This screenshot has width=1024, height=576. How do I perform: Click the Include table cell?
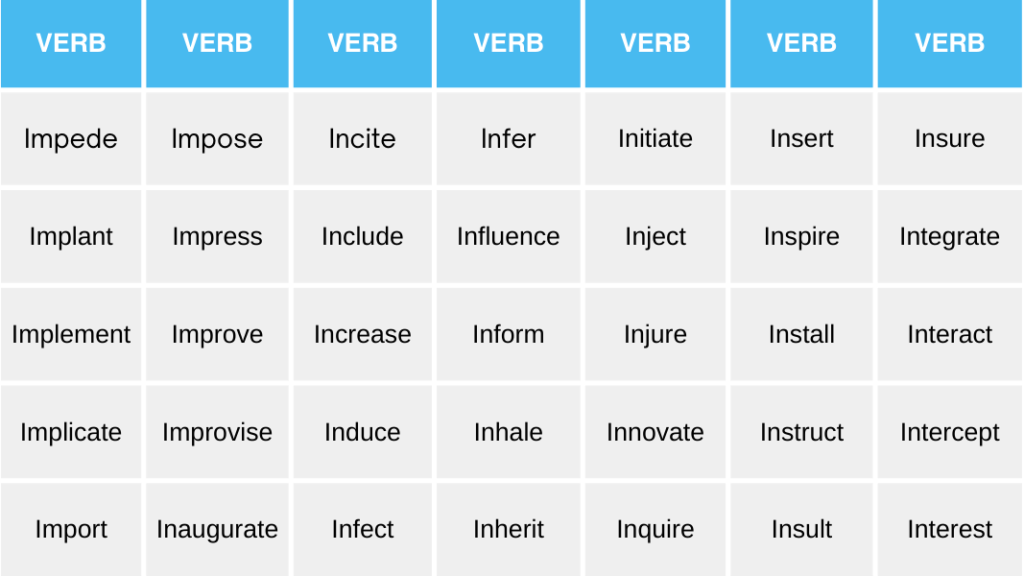click(x=362, y=237)
